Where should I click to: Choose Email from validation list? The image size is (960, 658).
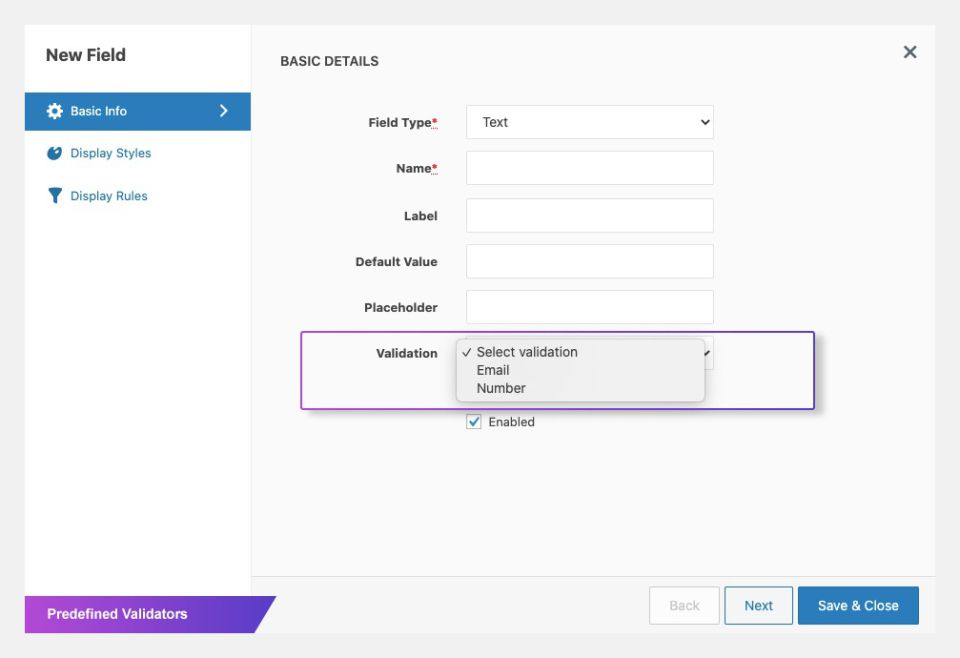coord(493,370)
